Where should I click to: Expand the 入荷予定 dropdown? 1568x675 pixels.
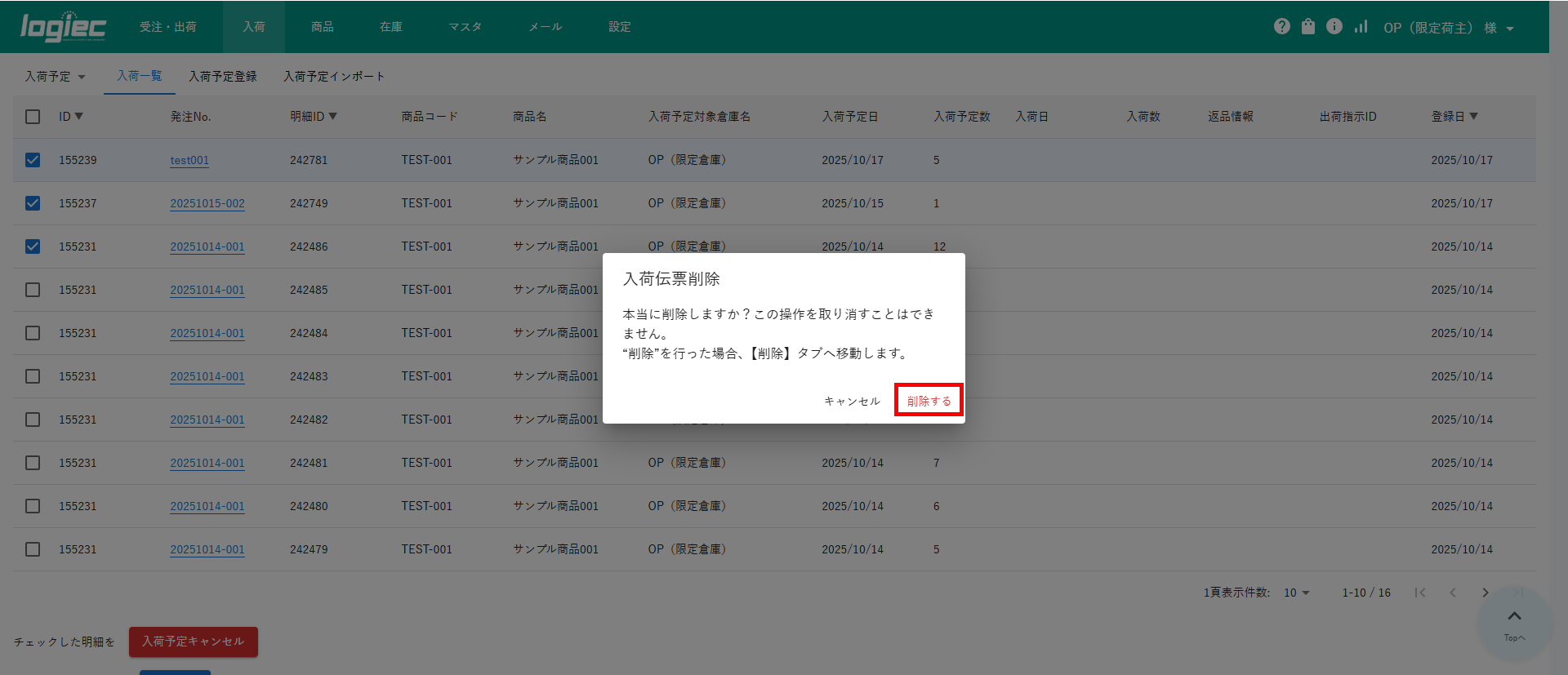tap(56, 77)
